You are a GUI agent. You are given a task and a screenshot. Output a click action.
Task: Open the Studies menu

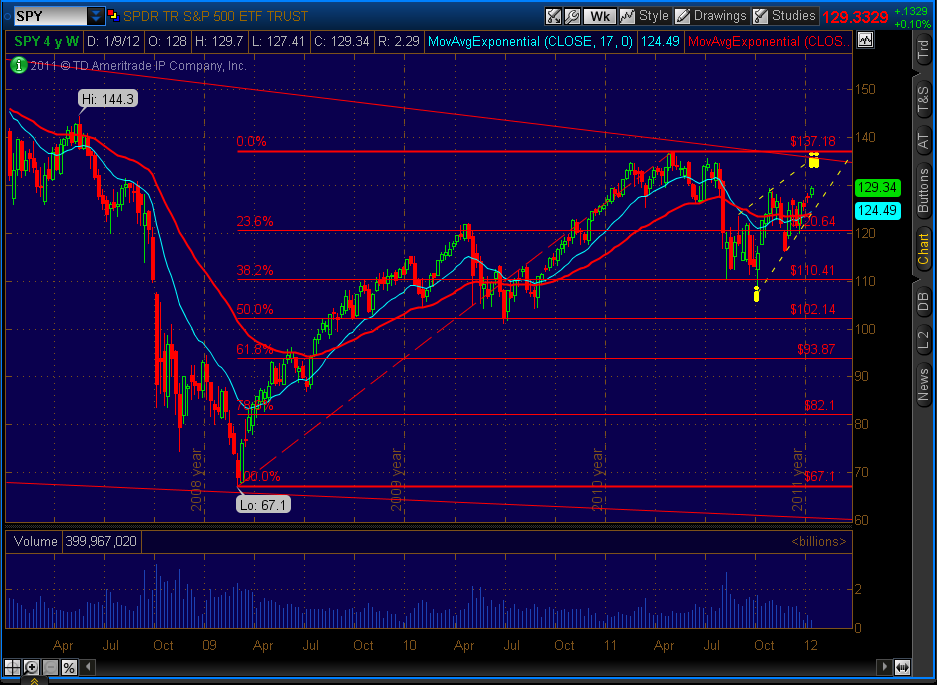(x=785, y=16)
